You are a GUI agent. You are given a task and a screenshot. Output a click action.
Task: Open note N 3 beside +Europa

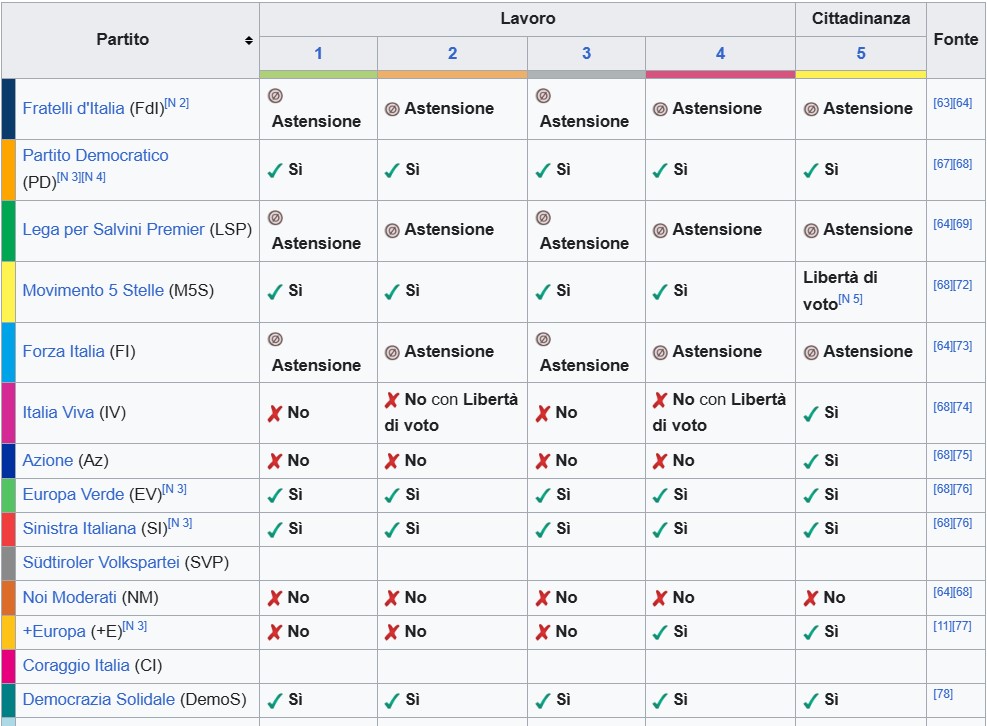pyautogui.click(x=135, y=625)
